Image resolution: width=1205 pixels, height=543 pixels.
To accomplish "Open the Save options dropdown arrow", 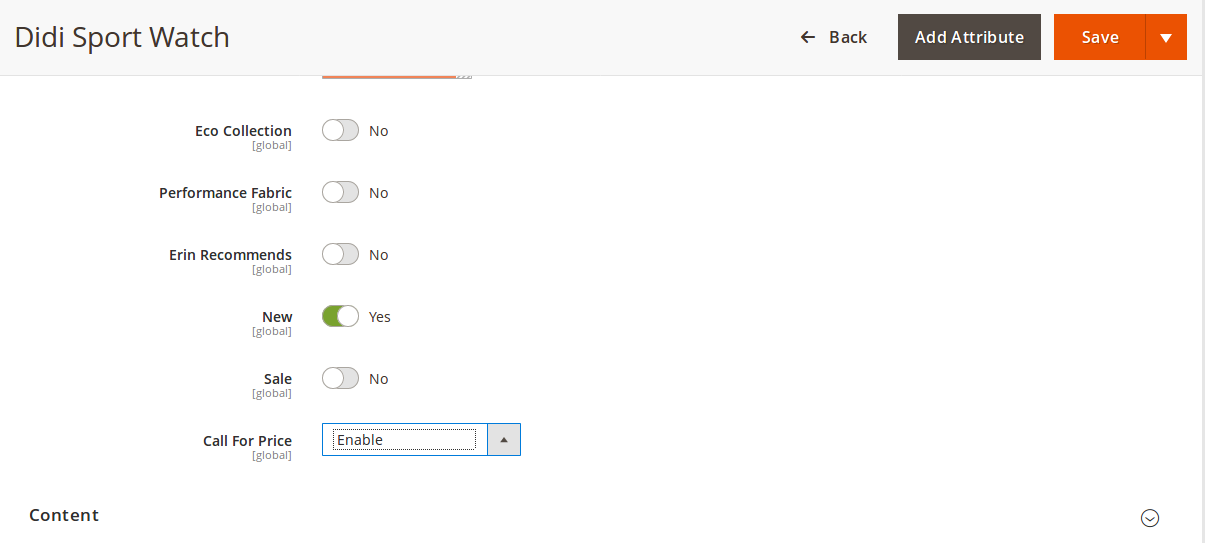I will [1166, 37].
